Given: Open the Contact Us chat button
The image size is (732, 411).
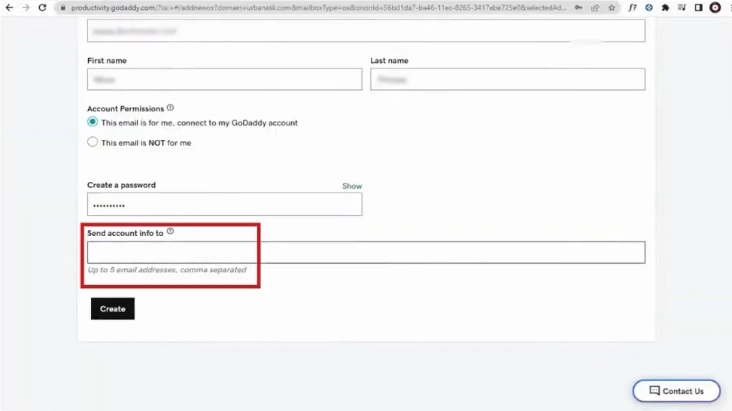Looking at the screenshot, I should pos(676,391).
